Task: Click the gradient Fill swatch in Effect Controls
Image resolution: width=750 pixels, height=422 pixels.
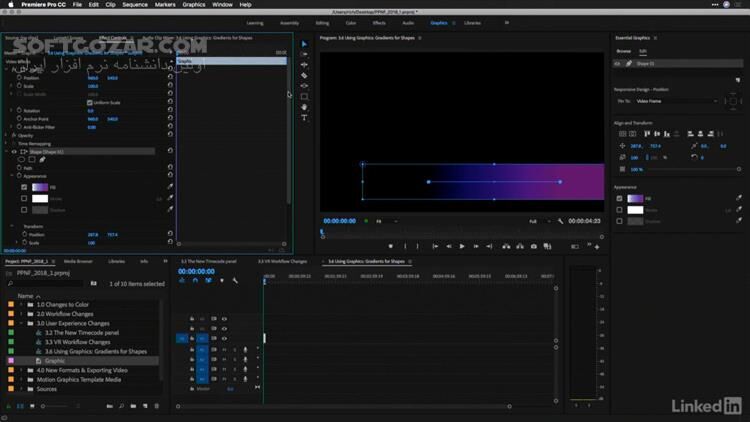Action: pos(40,187)
